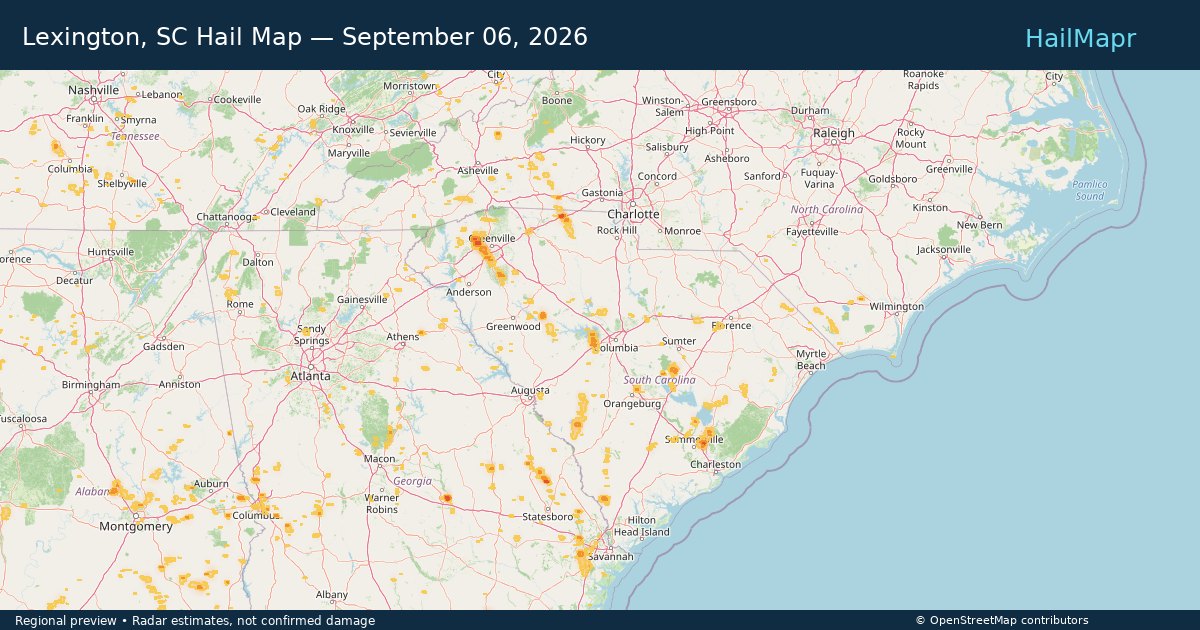Click the Chattanooga city label
1200x630 pixels.
pos(228,216)
